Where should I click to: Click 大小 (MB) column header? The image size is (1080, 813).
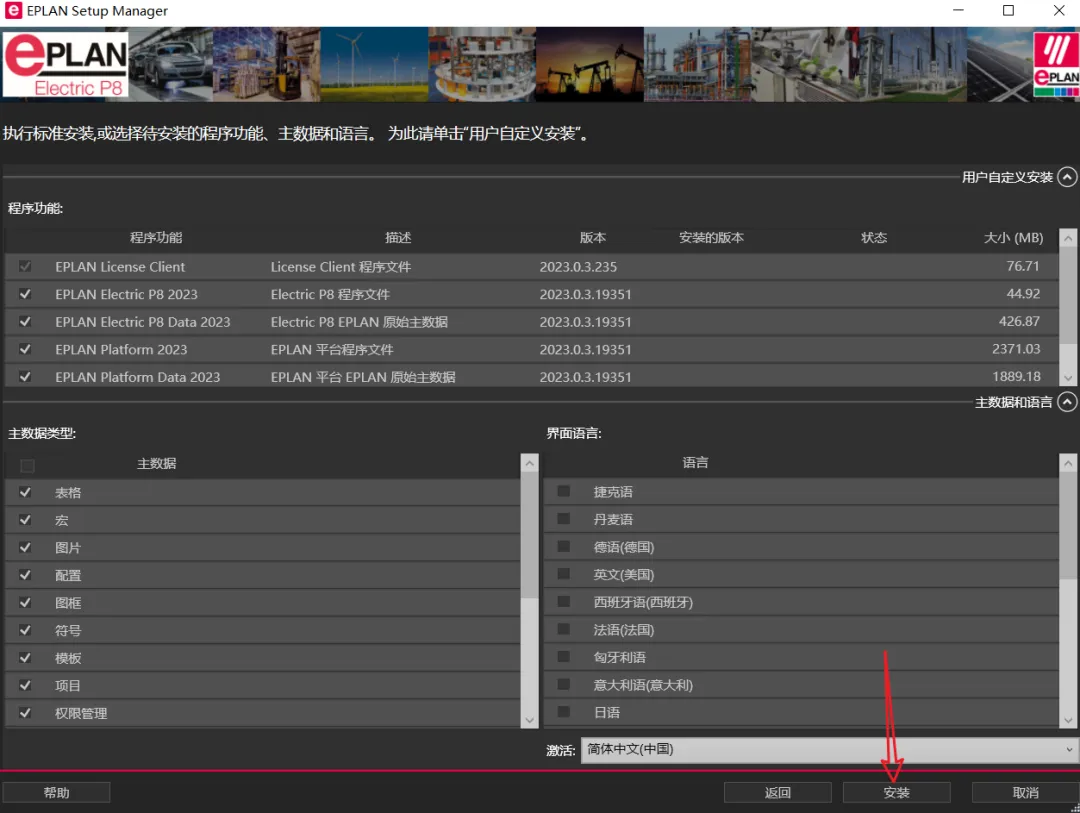pyautogui.click(x=1013, y=238)
